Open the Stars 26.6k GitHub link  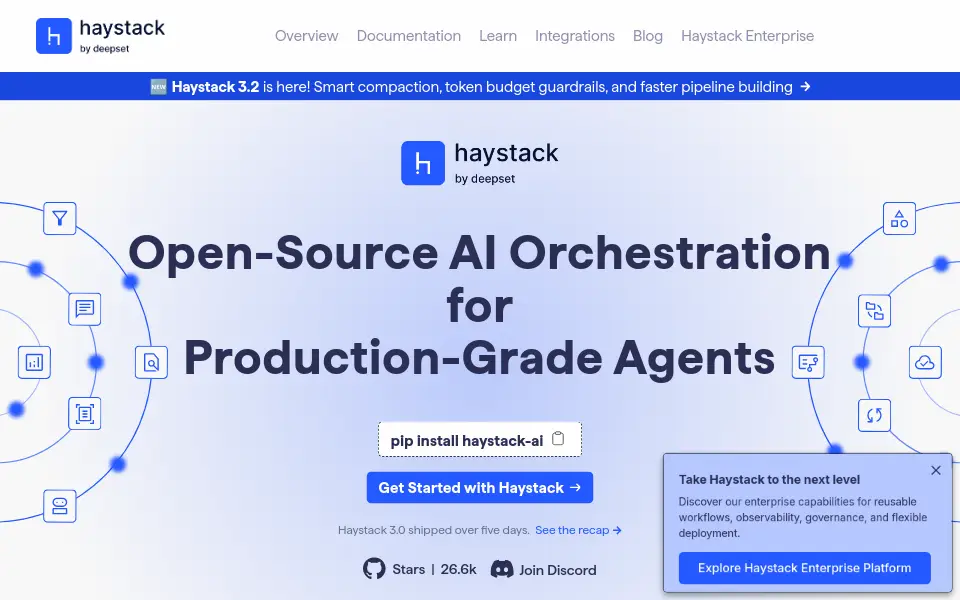coord(419,569)
